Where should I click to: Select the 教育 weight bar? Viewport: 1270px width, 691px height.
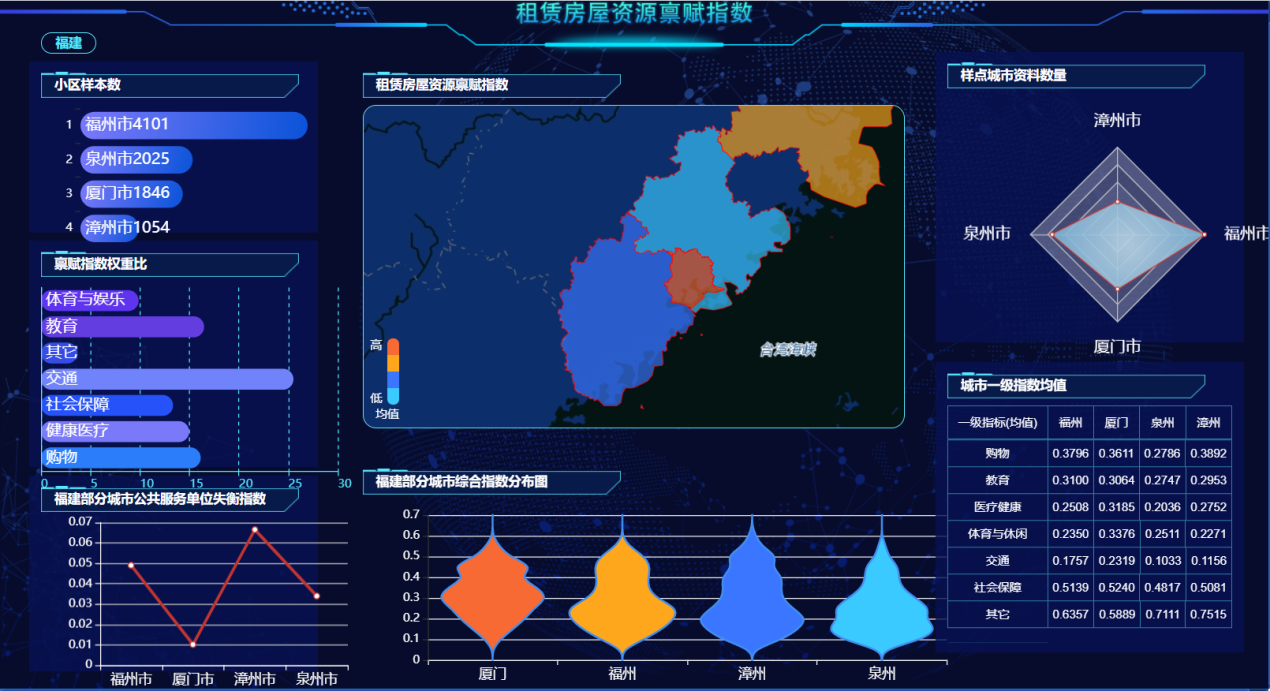coord(122,327)
